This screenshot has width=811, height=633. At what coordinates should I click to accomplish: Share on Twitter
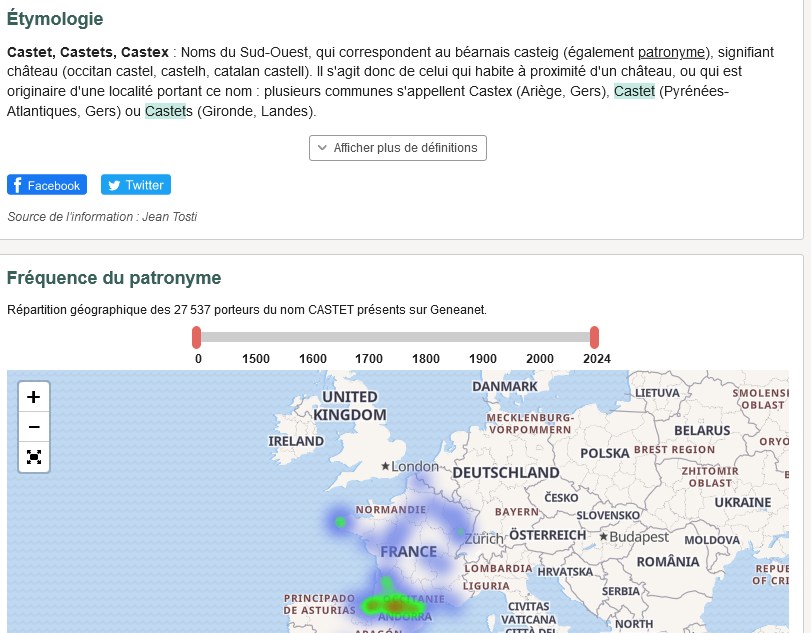(136, 185)
